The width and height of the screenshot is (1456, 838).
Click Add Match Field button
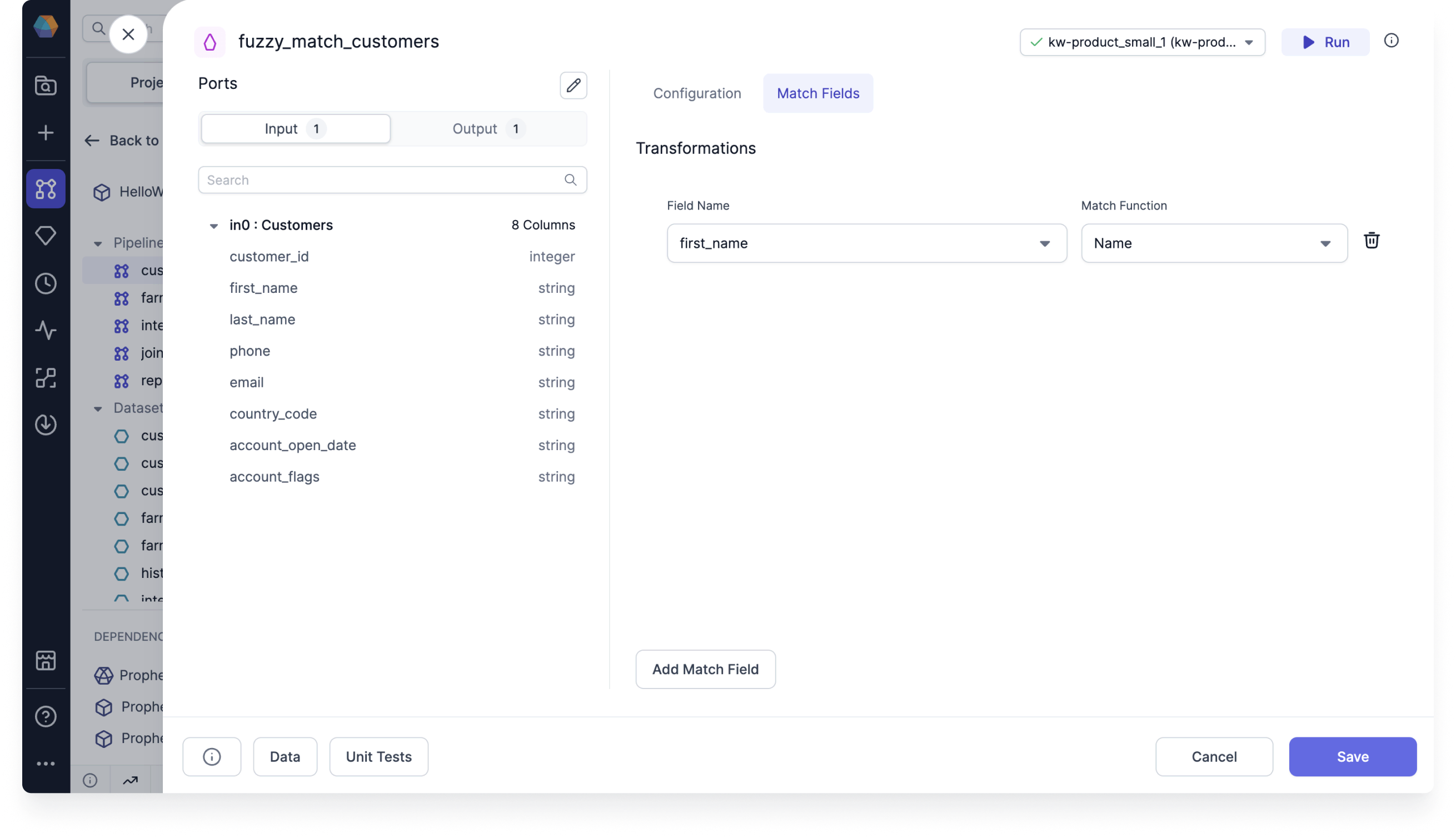[705, 669]
